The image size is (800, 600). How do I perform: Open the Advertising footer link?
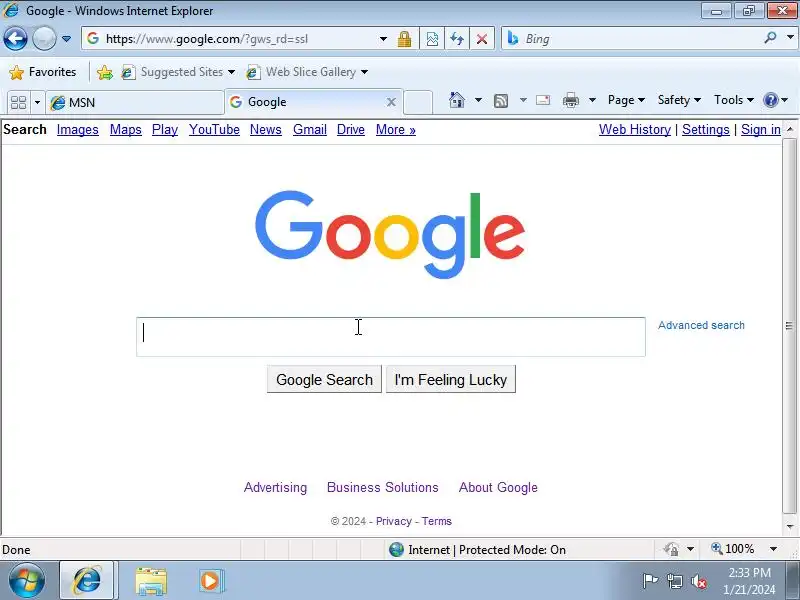(276, 487)
